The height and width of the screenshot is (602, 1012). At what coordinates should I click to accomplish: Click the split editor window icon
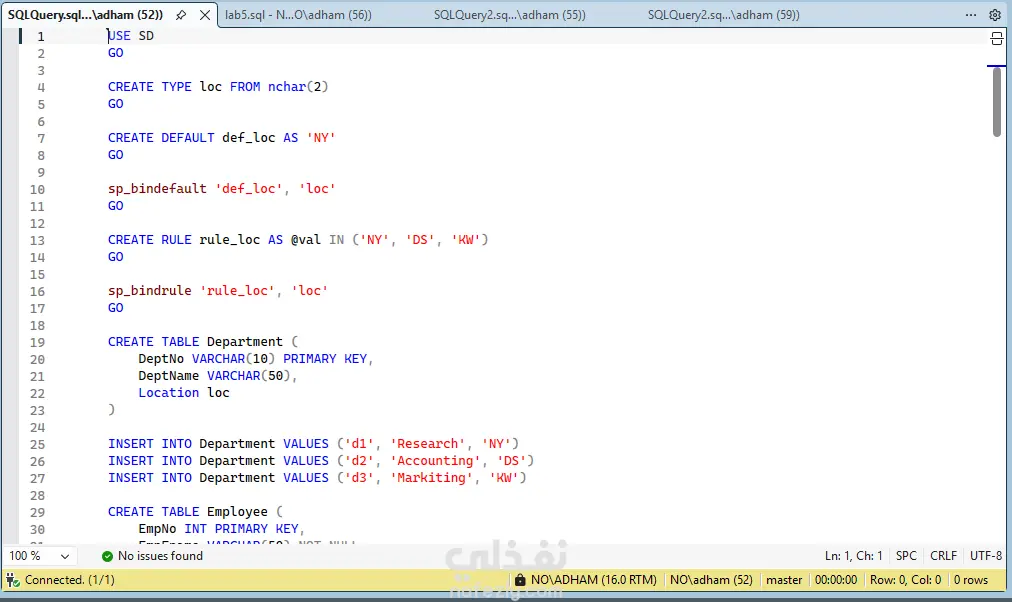click(x=997, y=39)
